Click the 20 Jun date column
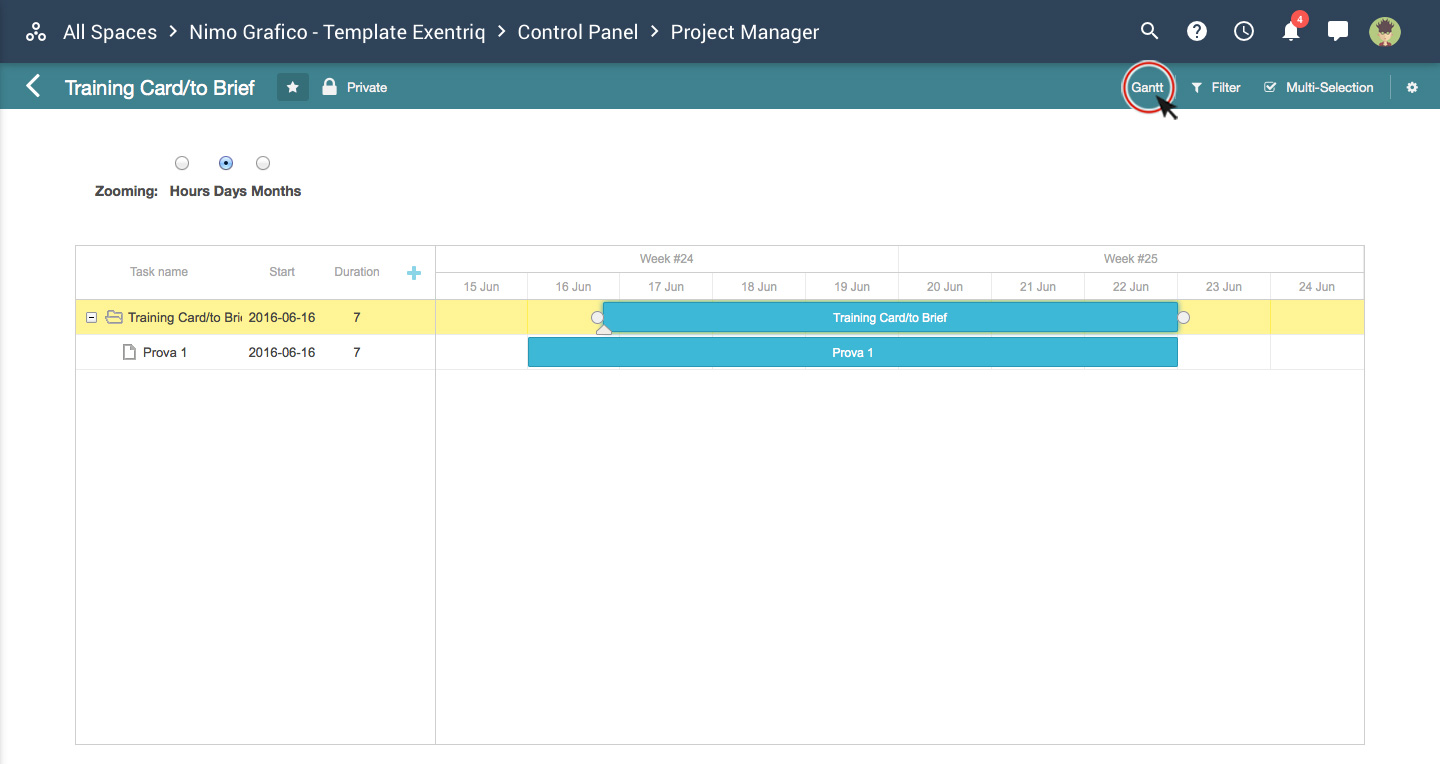 point(945,286)
